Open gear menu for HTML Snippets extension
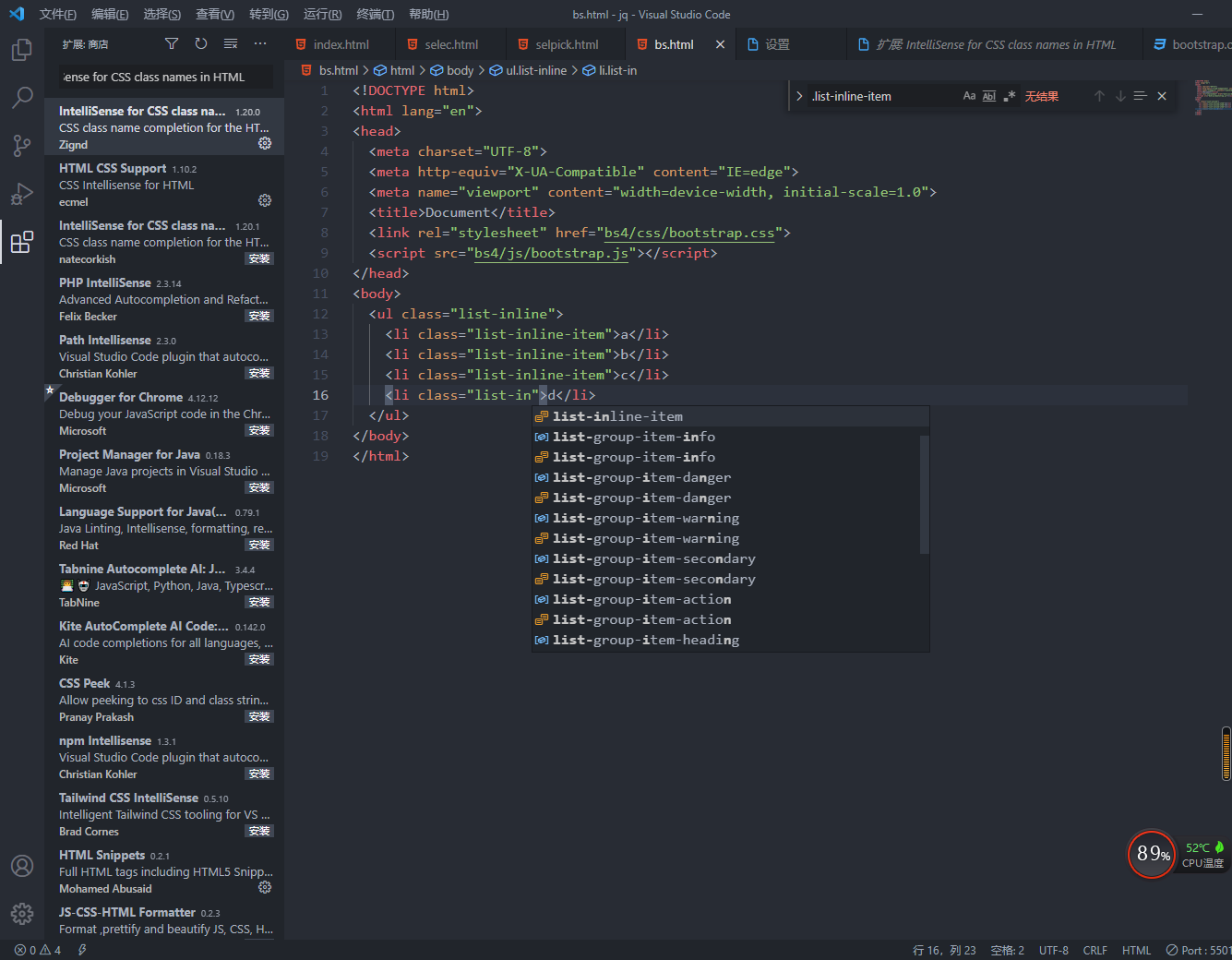Viewport: 1232px width, 960px height. pos(265,887)
